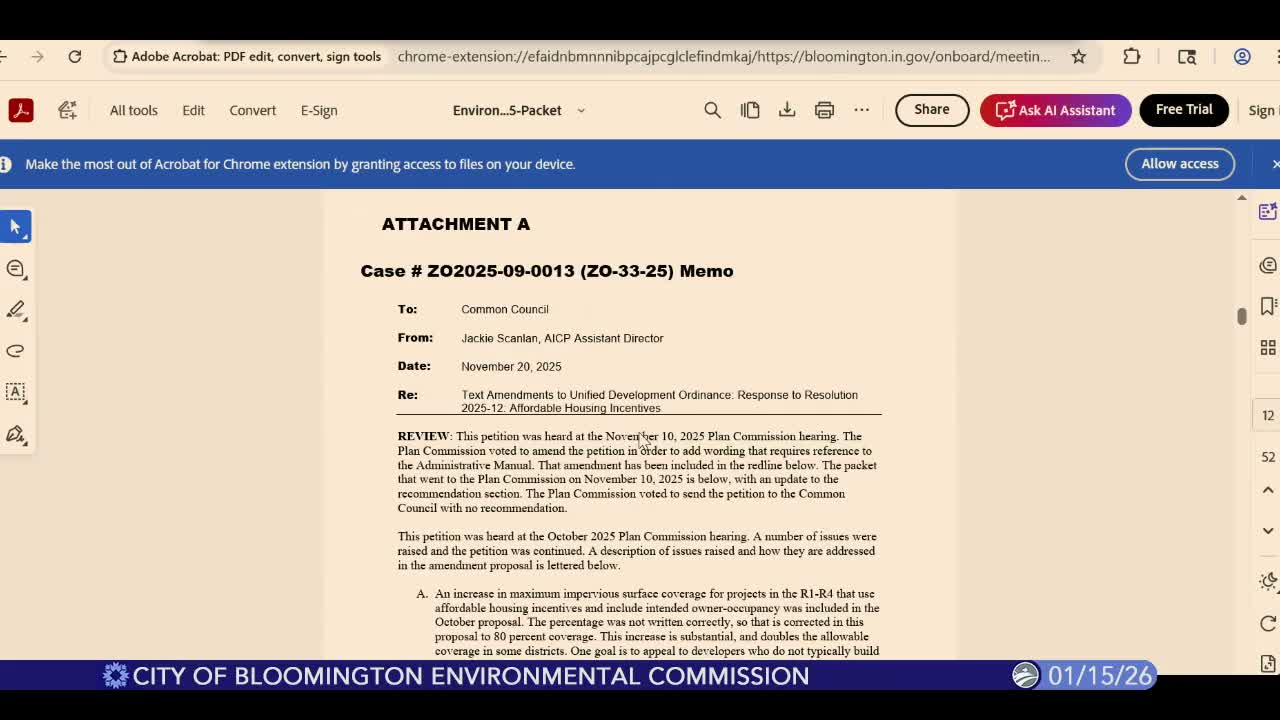This screenshot has width=1280, height=720.
Task: Toggle the browser side panel
Action: pyautogui.click(x=1186, y=57)
